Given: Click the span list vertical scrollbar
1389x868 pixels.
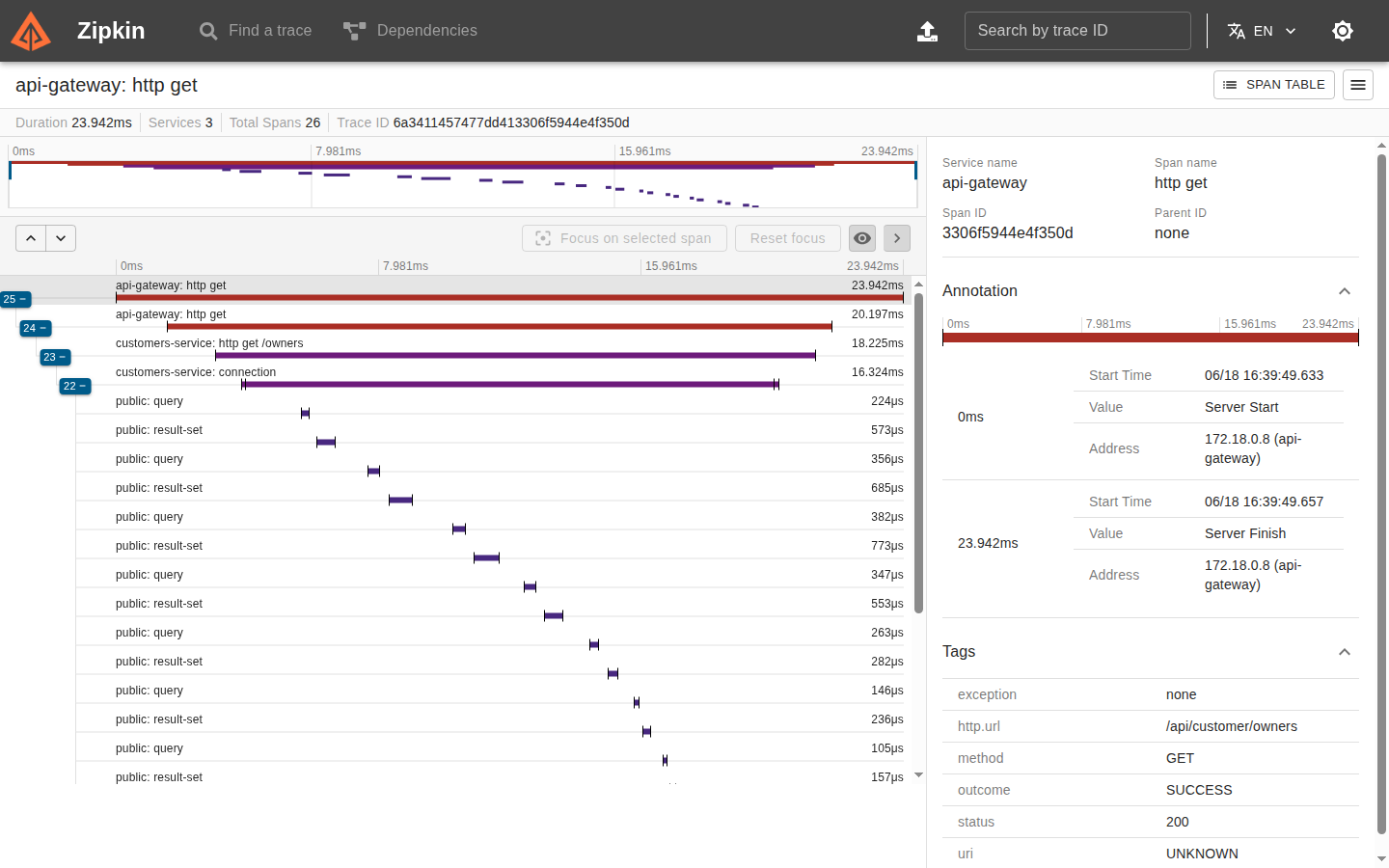Looking at the screenshot, I should coord(918,453).
